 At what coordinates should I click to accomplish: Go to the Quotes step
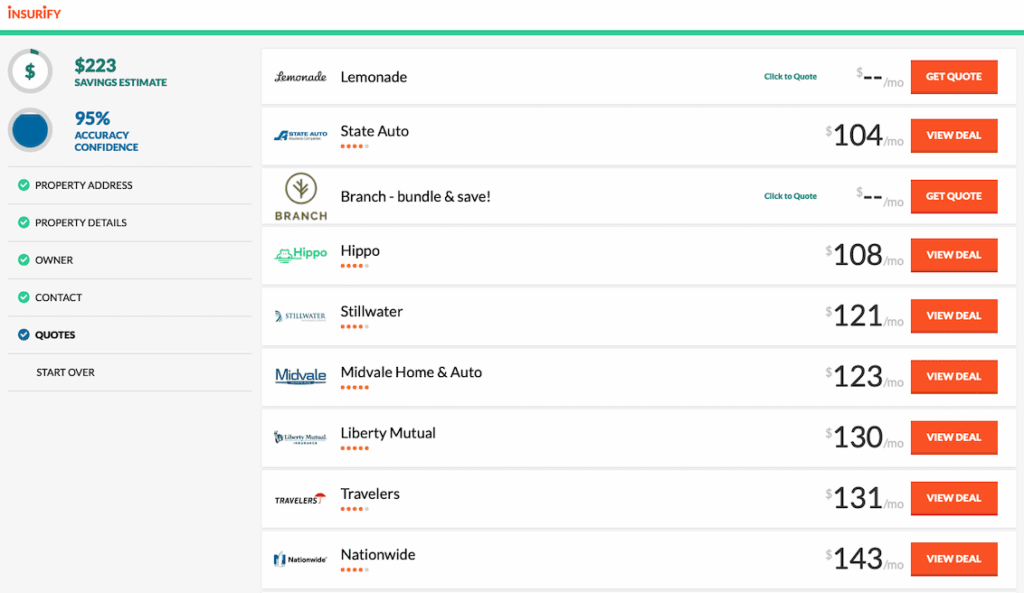point(55,335)
